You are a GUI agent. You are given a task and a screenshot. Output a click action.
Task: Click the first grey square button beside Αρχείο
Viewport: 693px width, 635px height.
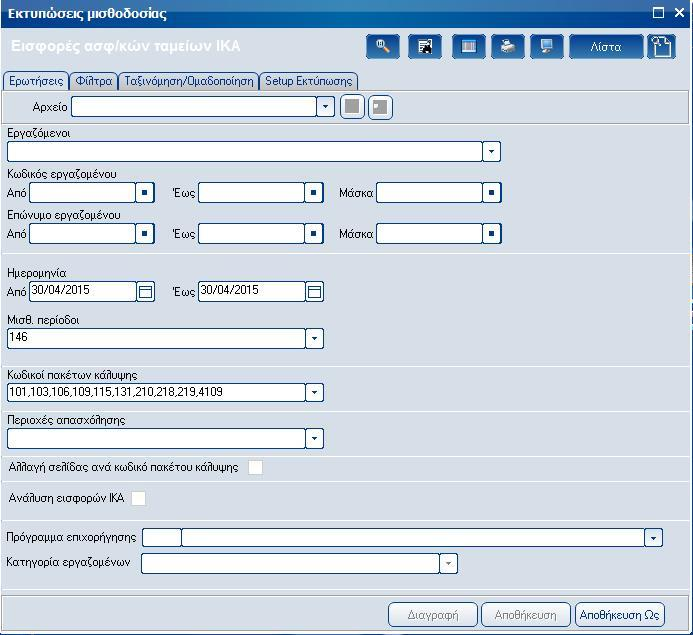(x=352, y=107)
